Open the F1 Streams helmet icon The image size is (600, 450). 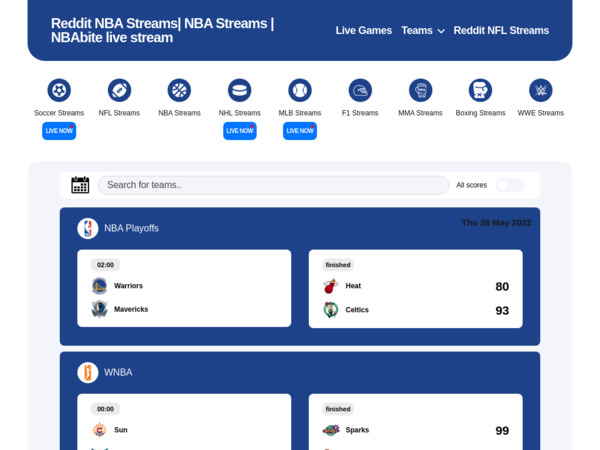(x=360, y=90)
